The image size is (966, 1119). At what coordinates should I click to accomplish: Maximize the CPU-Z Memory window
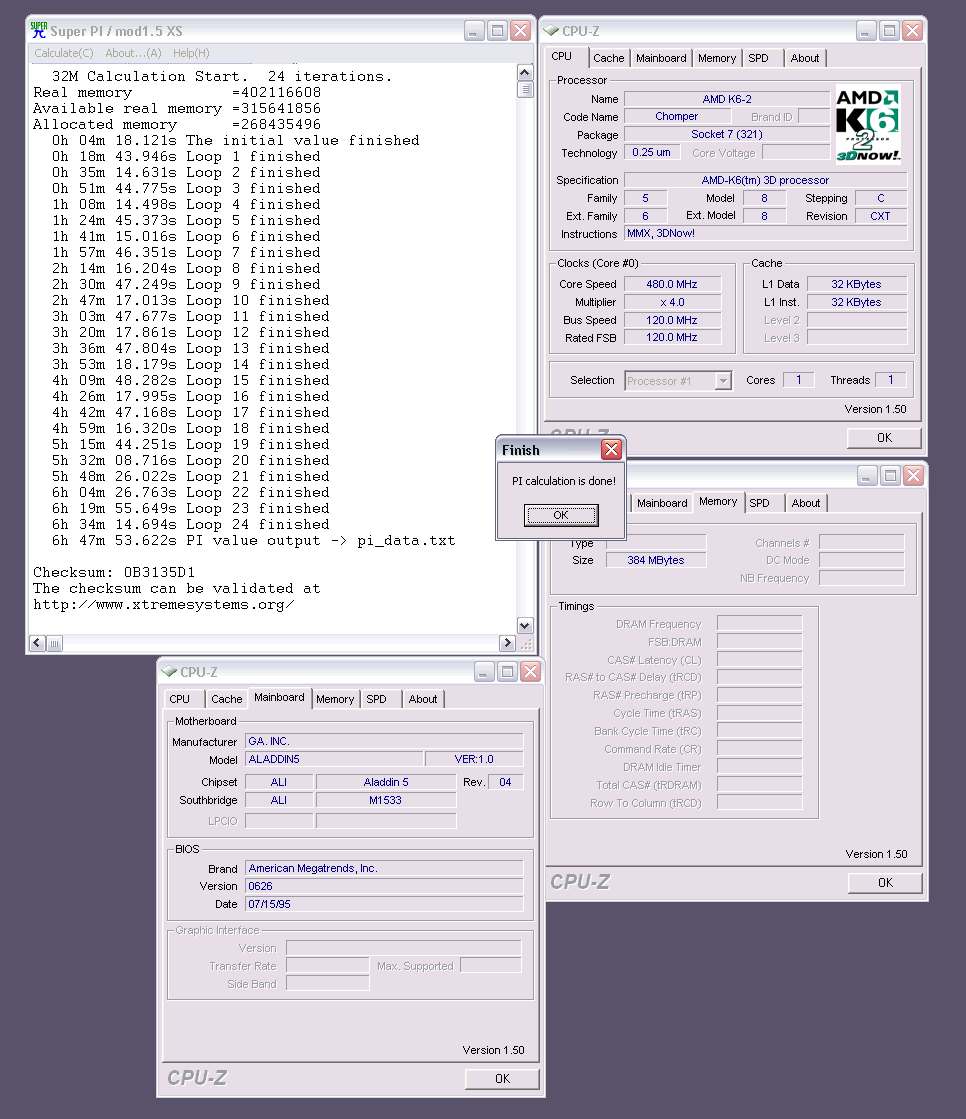(890, 476)
